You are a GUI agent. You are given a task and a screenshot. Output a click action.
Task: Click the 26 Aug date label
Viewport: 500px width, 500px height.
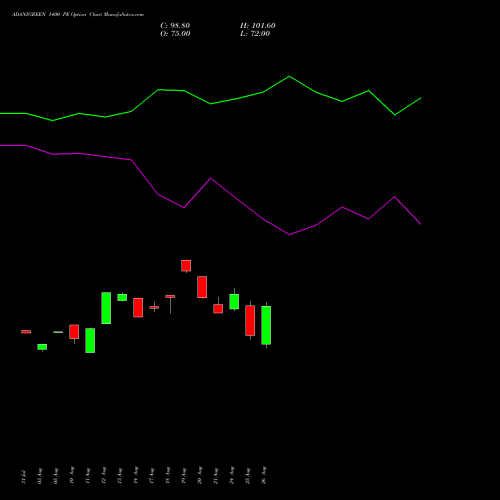pyautogui.click(x=264, y=475)
